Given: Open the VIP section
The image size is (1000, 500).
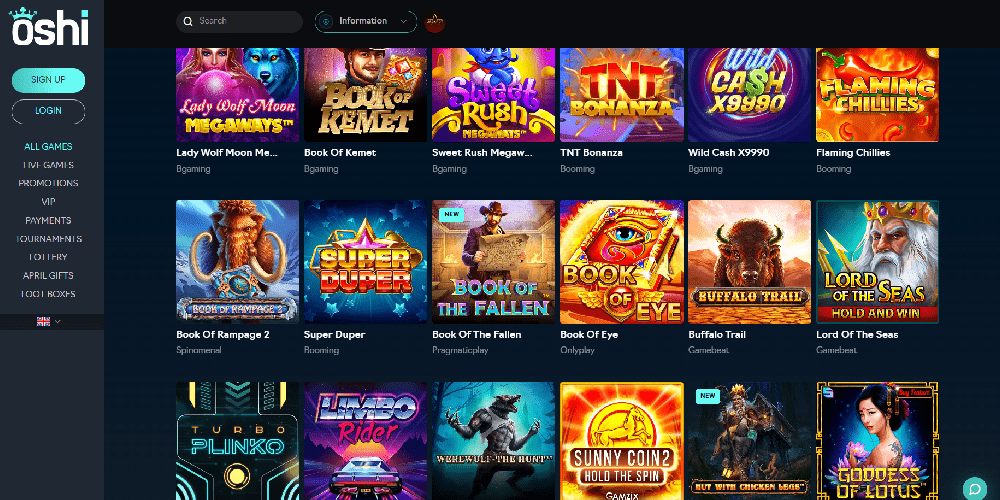Looking at the screenshot, I should [x=48, y=202].
